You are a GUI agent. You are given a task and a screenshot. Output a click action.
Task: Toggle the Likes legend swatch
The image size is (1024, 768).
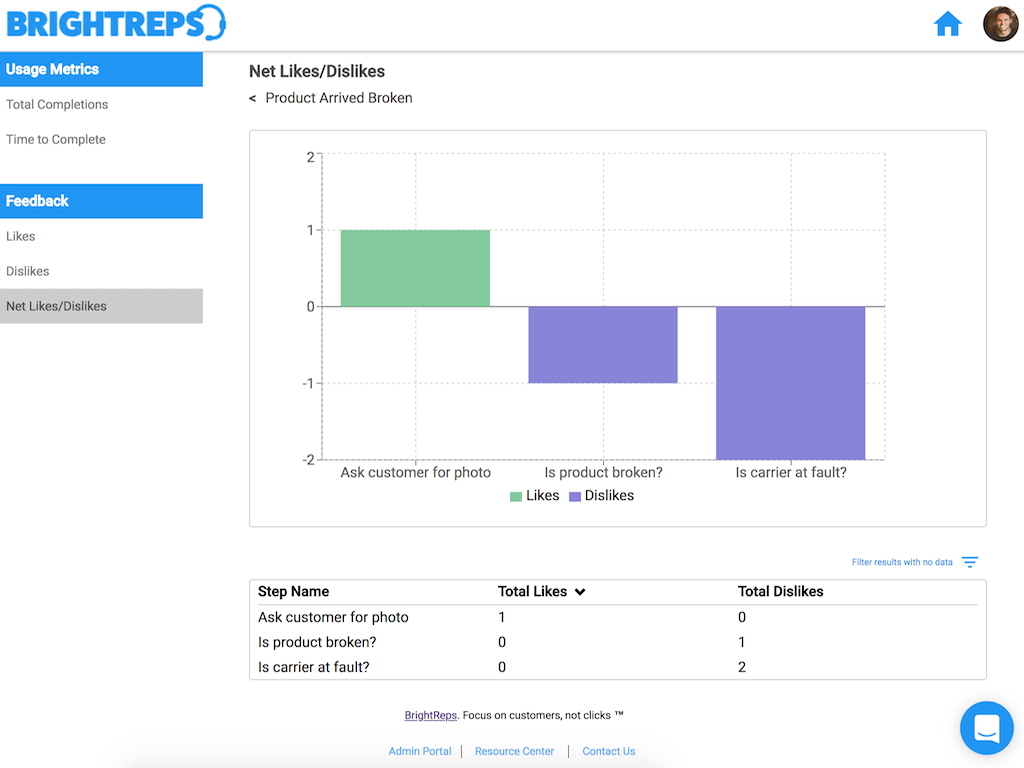pos(516,496)
